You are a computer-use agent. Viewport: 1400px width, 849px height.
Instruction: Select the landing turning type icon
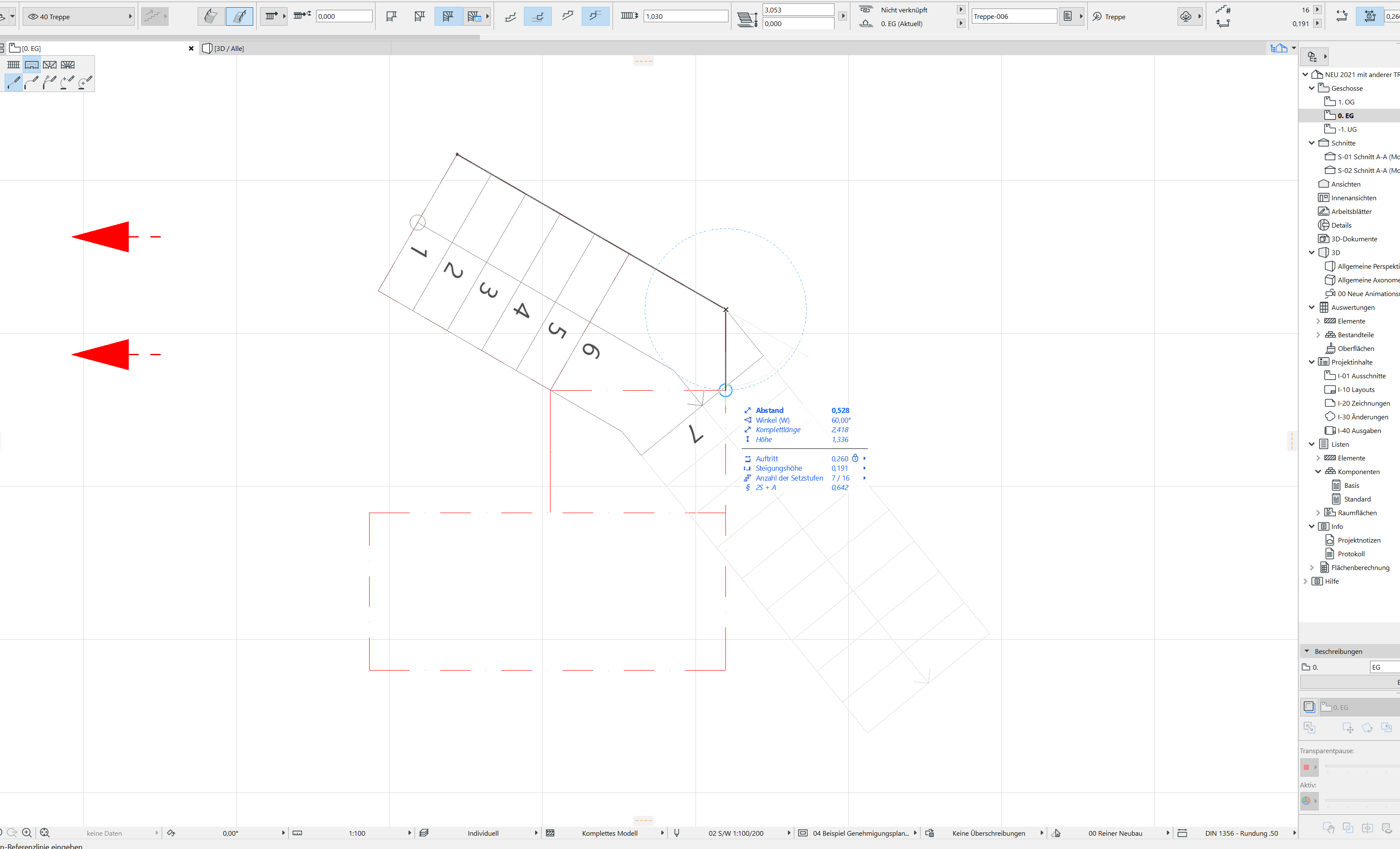tap(31, 65)
